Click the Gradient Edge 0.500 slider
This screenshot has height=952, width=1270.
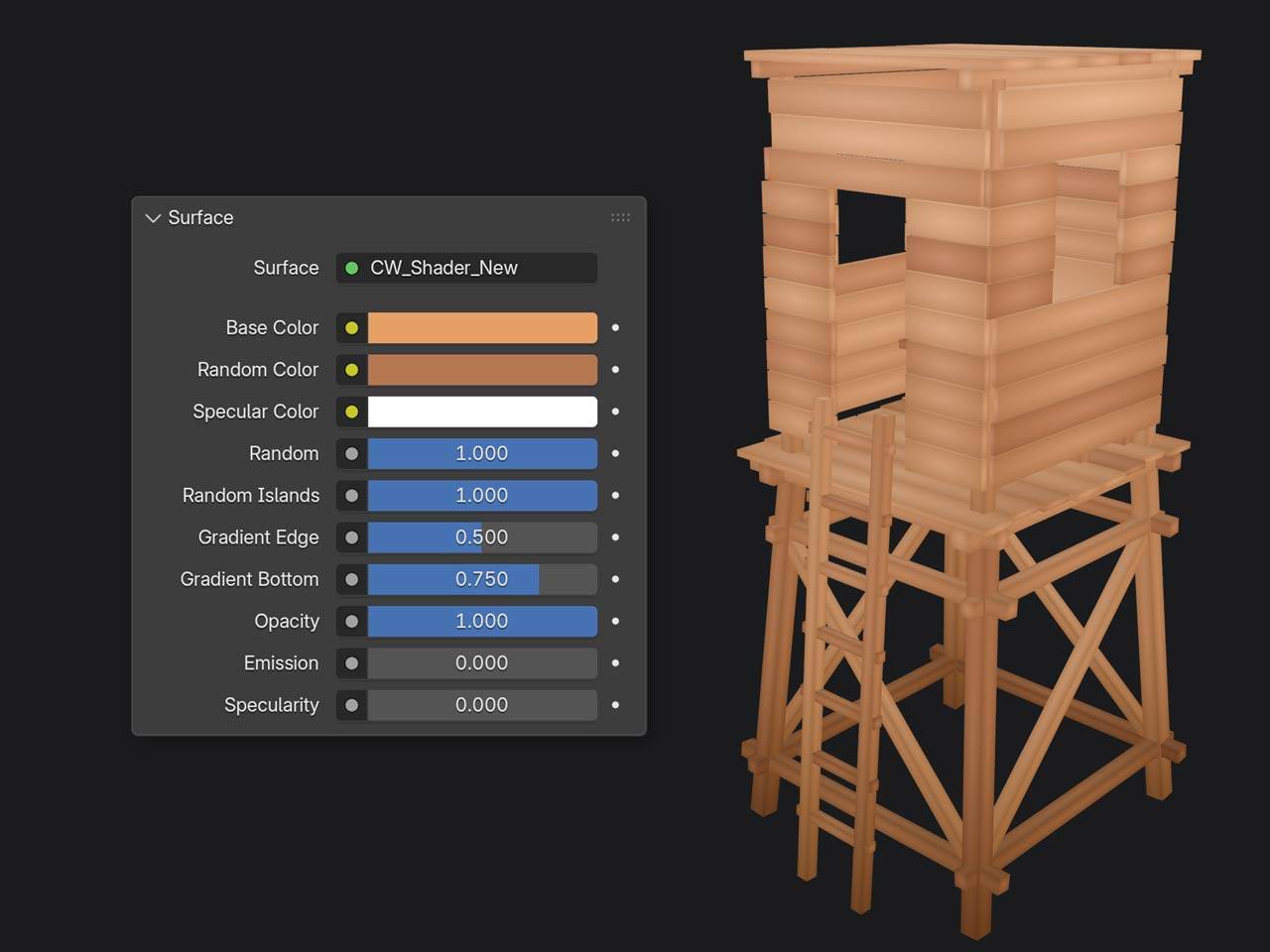482,537
